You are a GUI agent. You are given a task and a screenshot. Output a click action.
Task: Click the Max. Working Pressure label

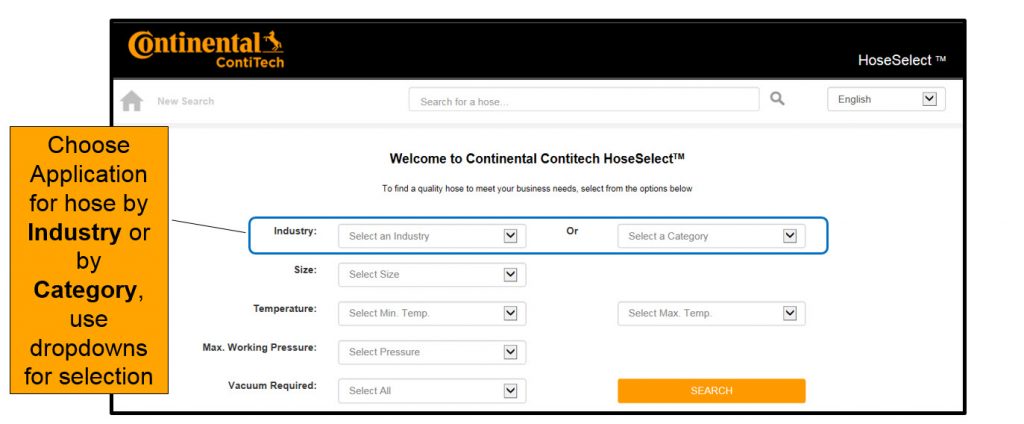(259, 347)
